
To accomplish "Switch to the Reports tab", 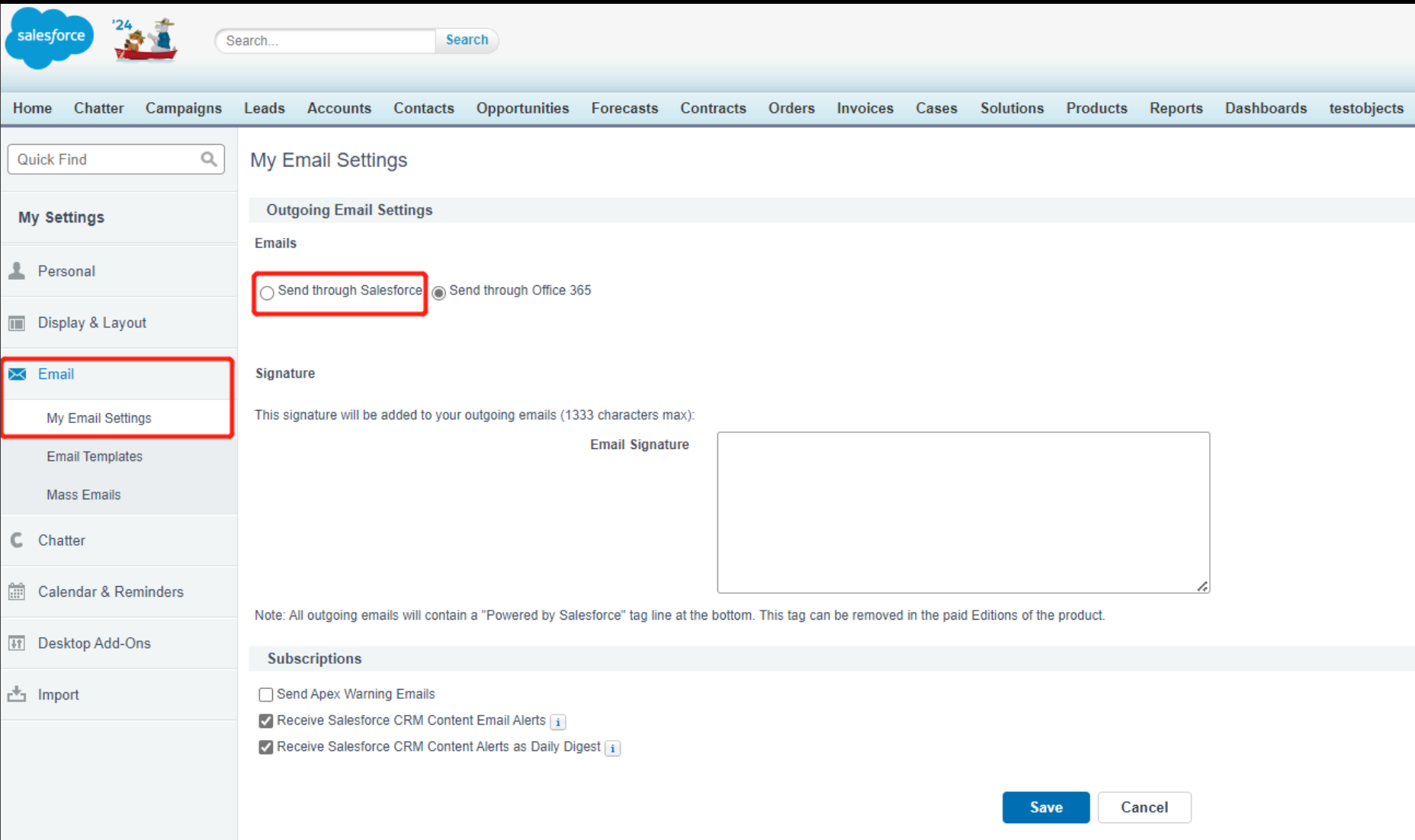I will tap(1176, 108).
